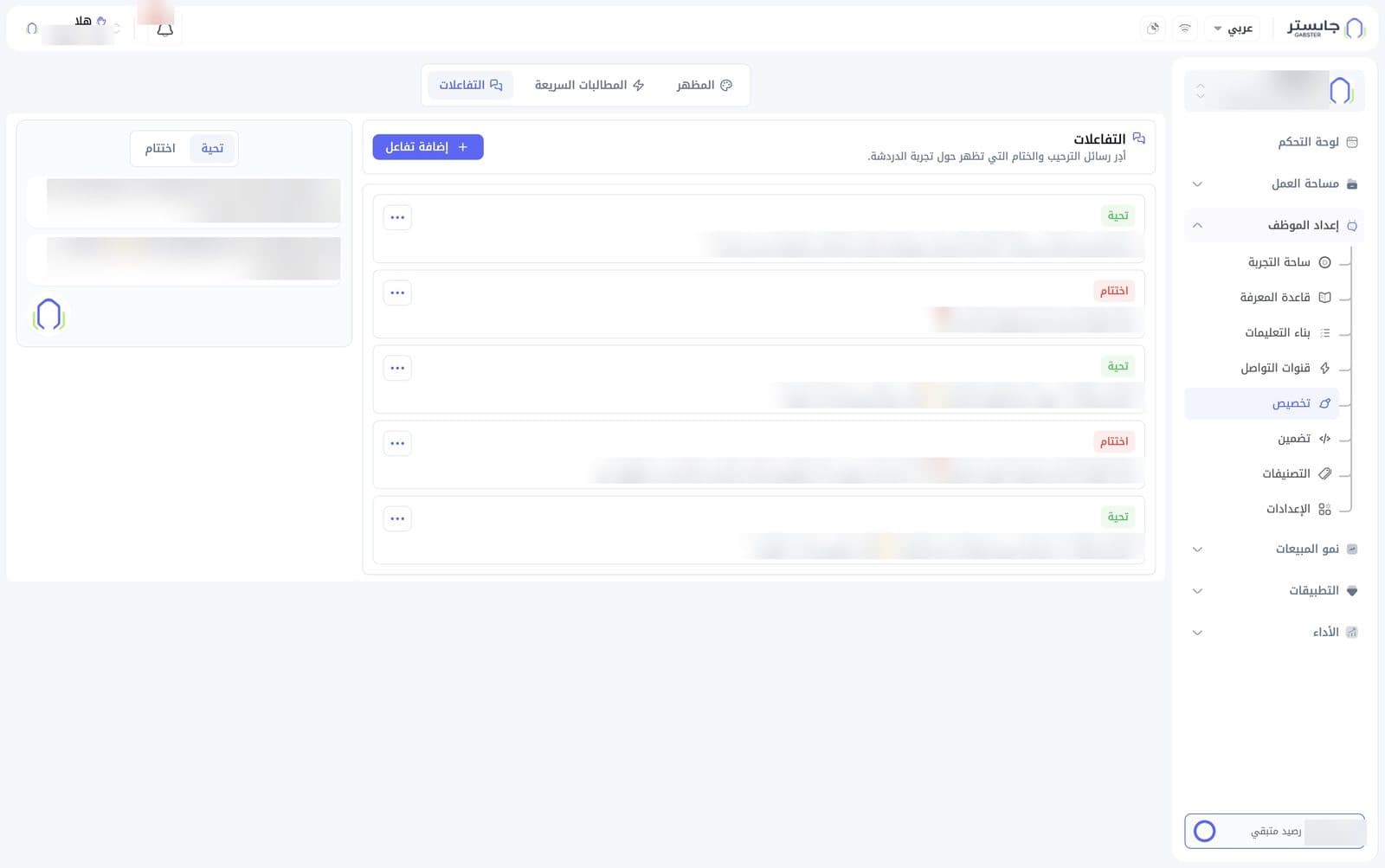
Task: Open the عربي language dropdown
Action: [1234, 29]
